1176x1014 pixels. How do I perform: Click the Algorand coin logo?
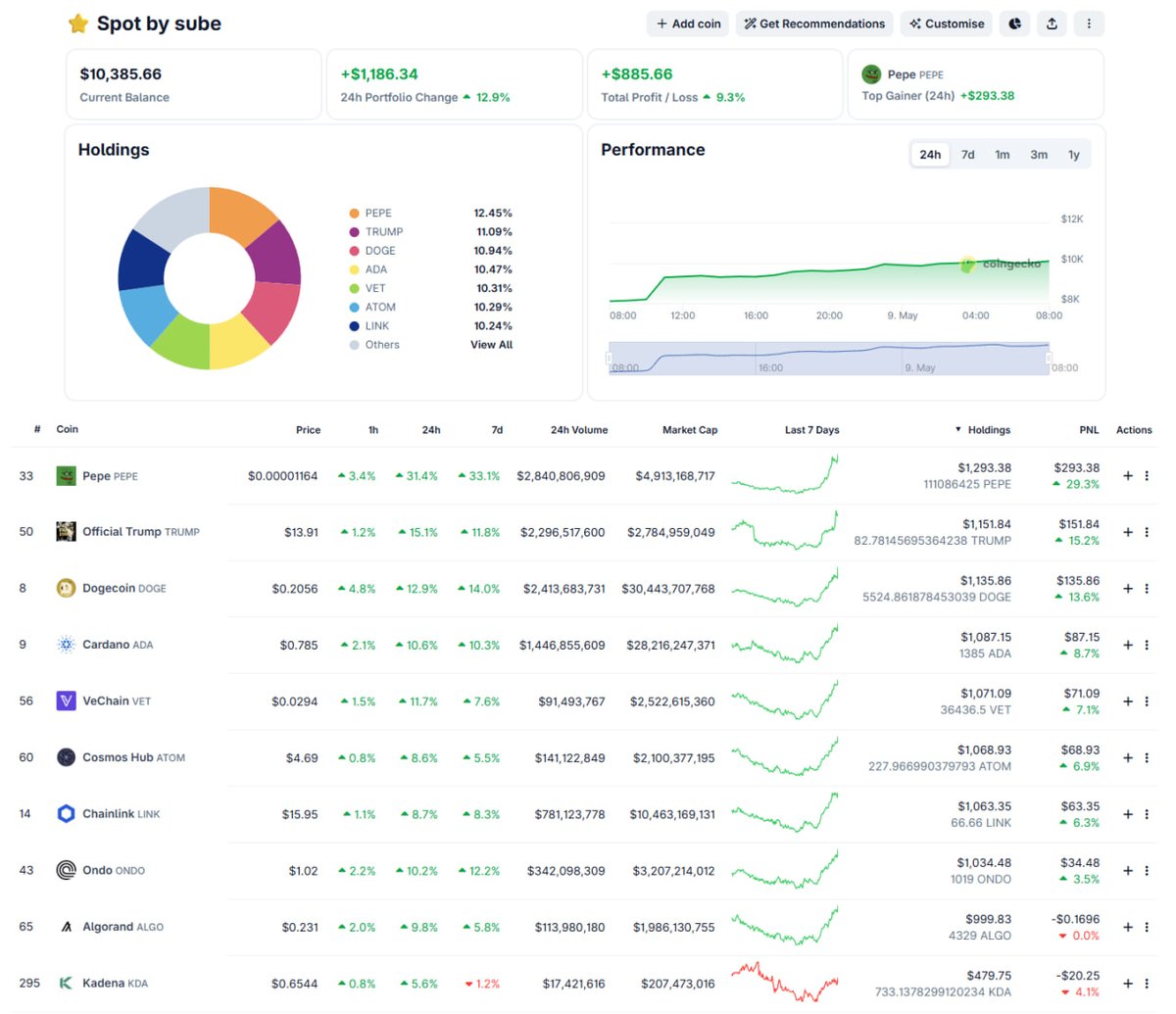point(66,927)
